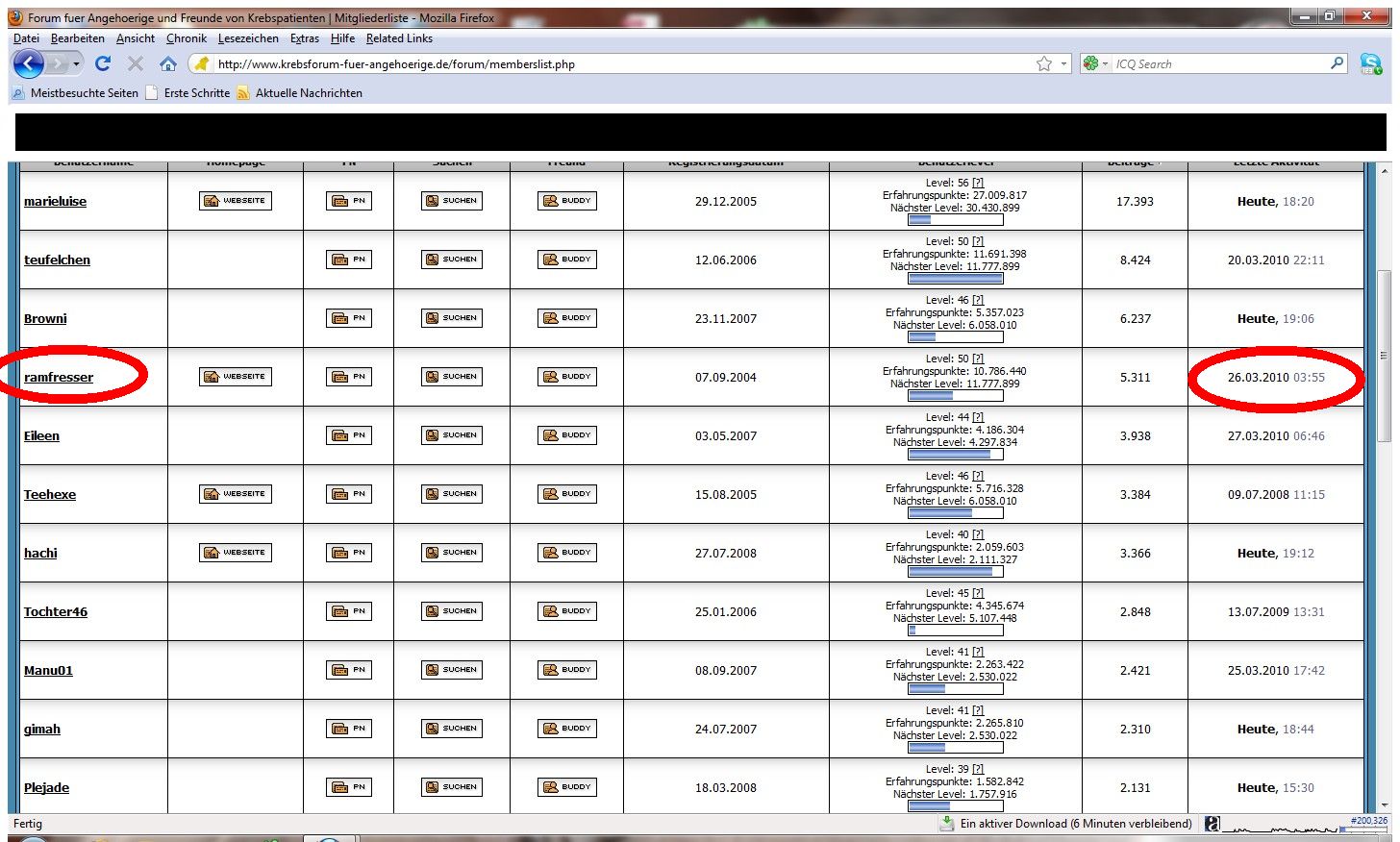The width and height of the screenshot is (1400, 842).
Task: Add Plejade as BUDDY
Action: pyautogui.click(x=566, y=787)
